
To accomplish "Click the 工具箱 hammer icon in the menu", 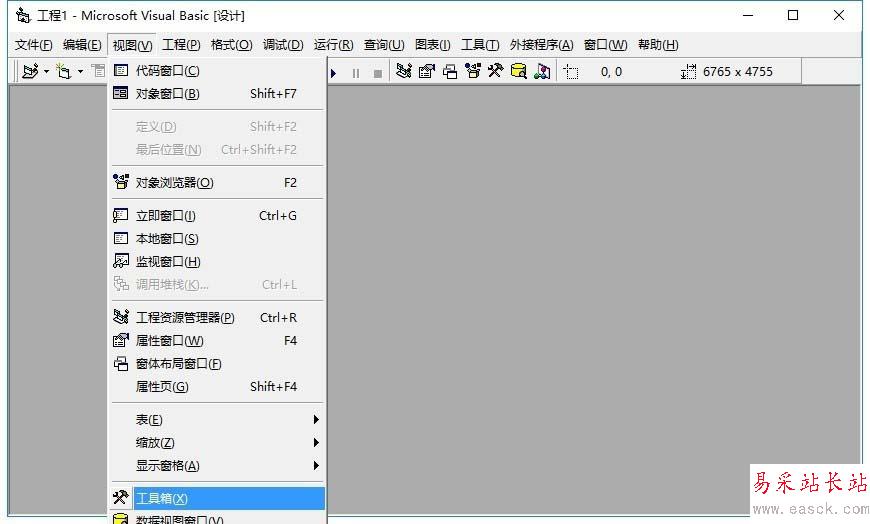I will pyautogui.click(x=120, y=497).
